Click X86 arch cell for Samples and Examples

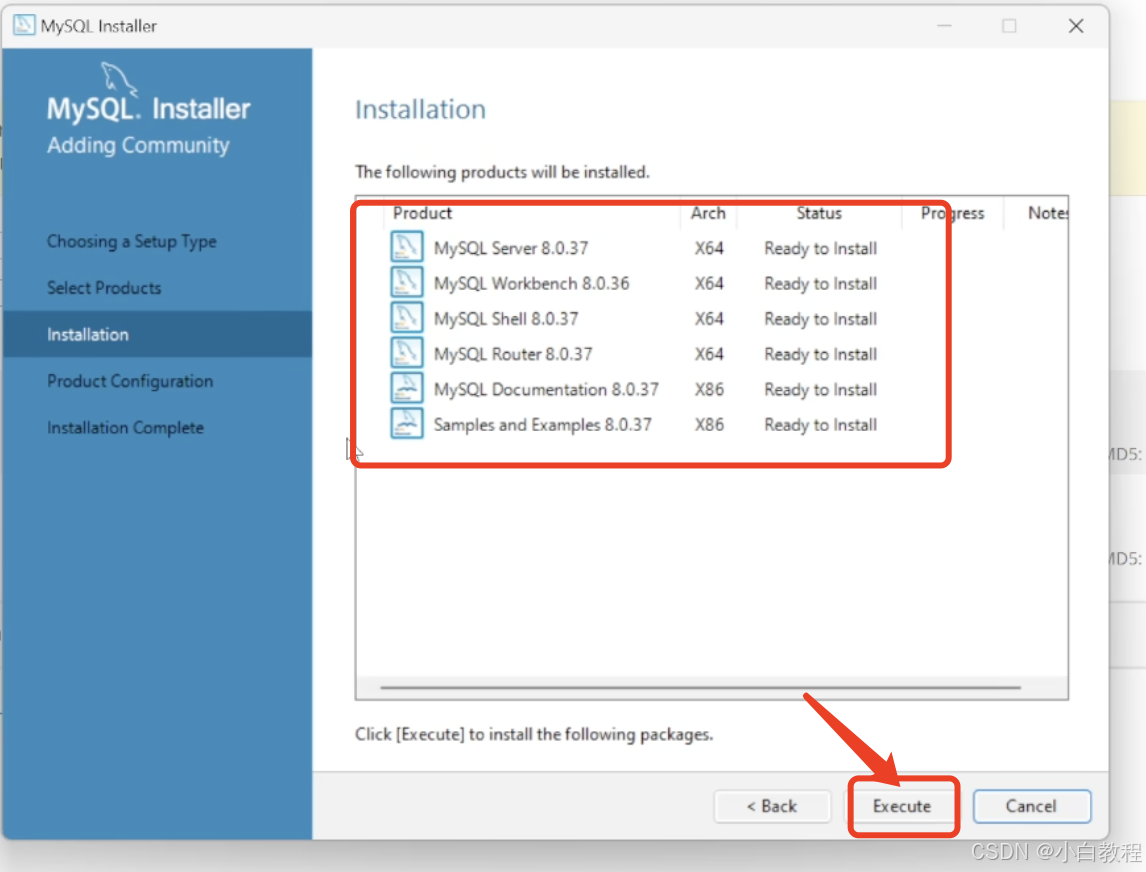(x=709, y=425)
